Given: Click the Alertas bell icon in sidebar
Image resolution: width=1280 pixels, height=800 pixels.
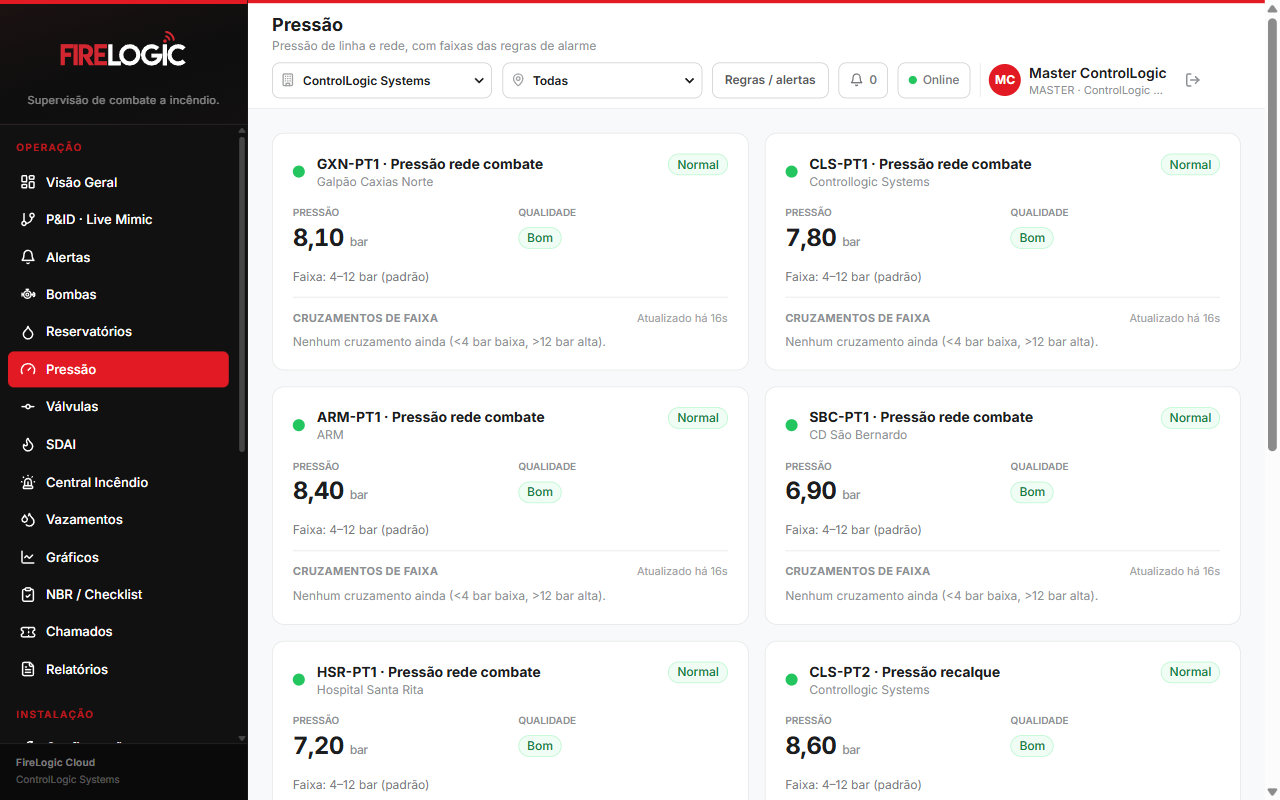Looking at the screenshot, I should point(28,257).
